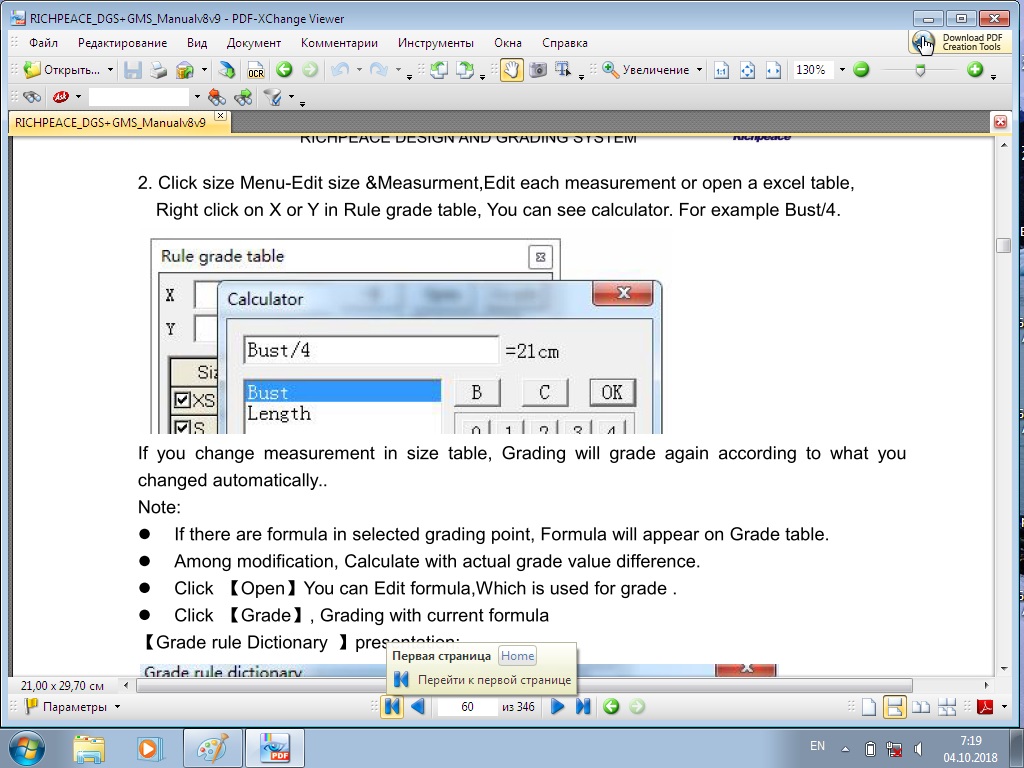Open the Параметры dropdown in status bar
The height and width of the screenshot is (768, 1024).
click(x=118, y=707)
